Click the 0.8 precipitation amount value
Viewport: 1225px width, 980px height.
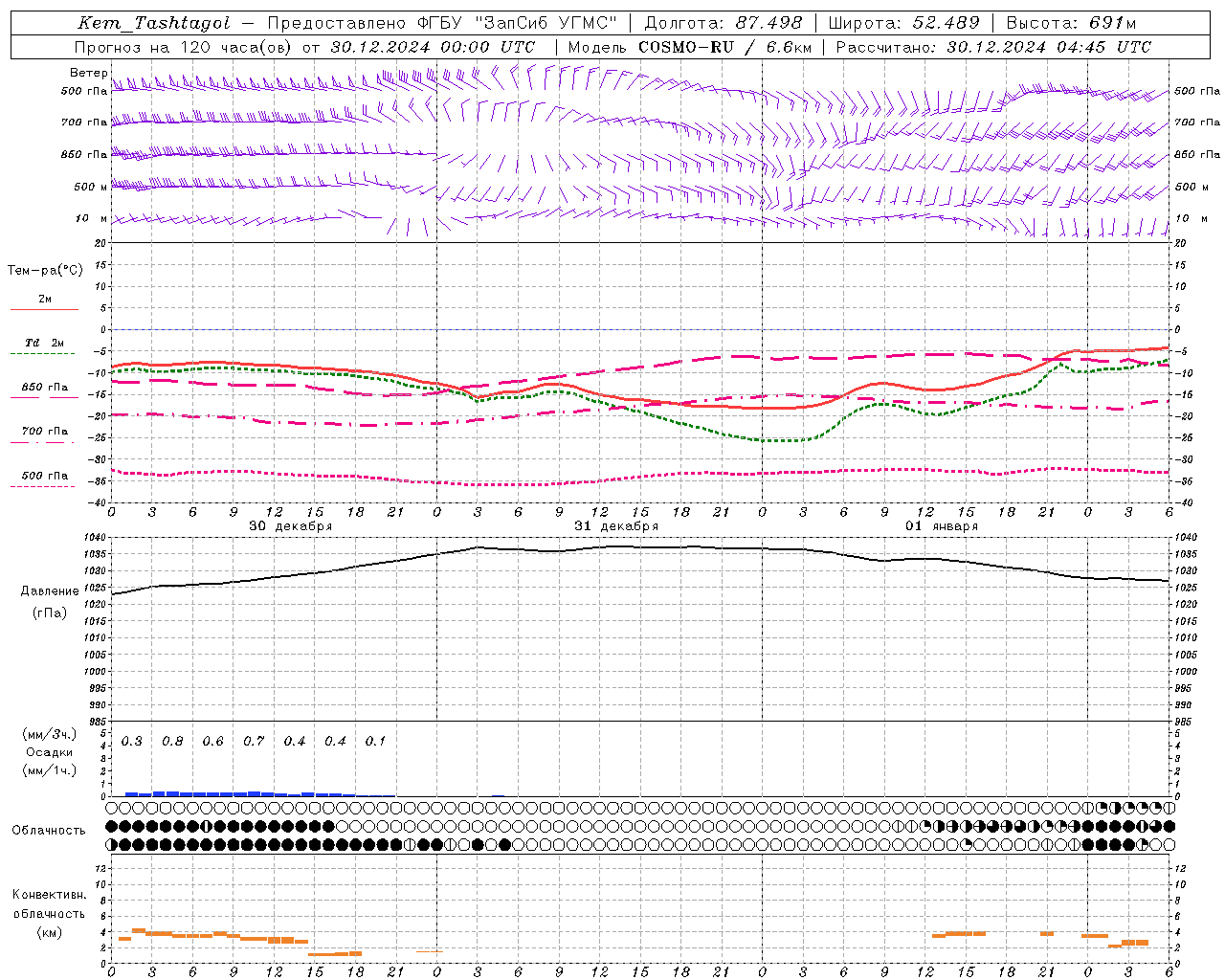click(x=172, y=742)
